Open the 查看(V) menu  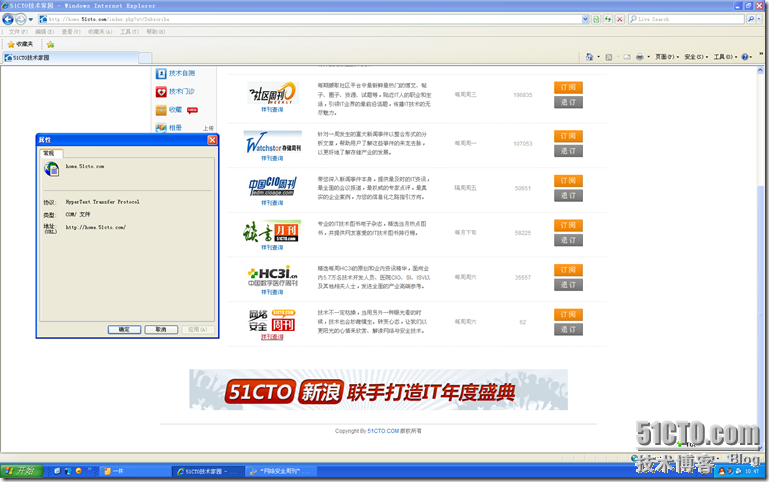(x=71, y=32)
